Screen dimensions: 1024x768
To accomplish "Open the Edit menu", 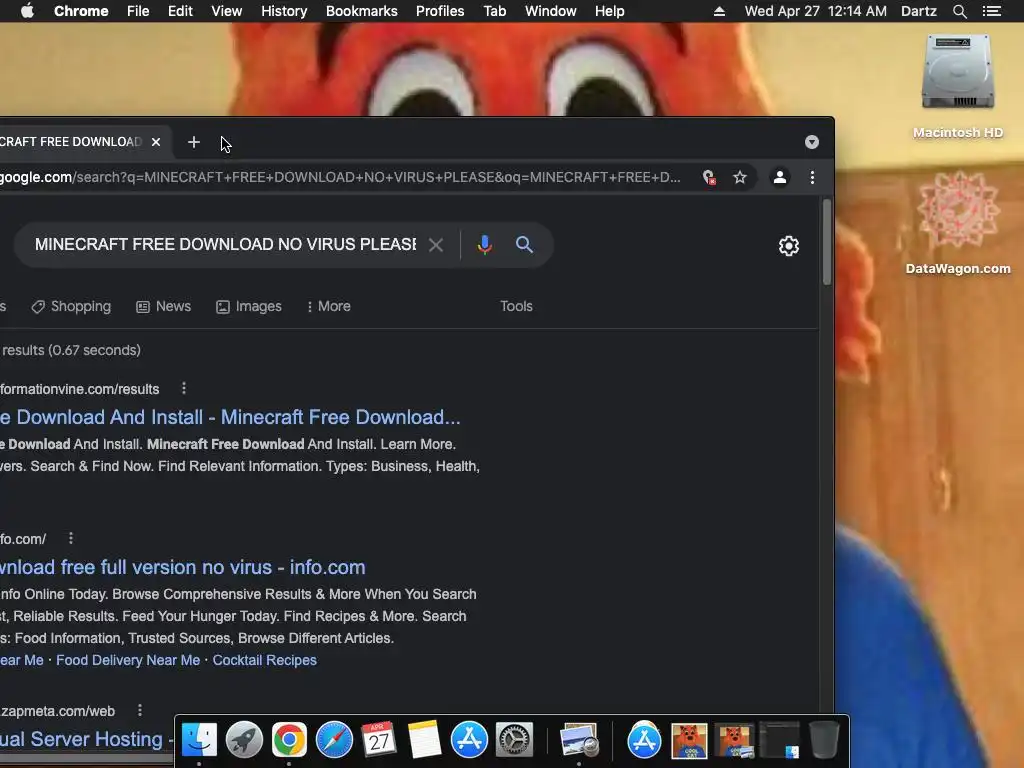I will click(180, 11).
